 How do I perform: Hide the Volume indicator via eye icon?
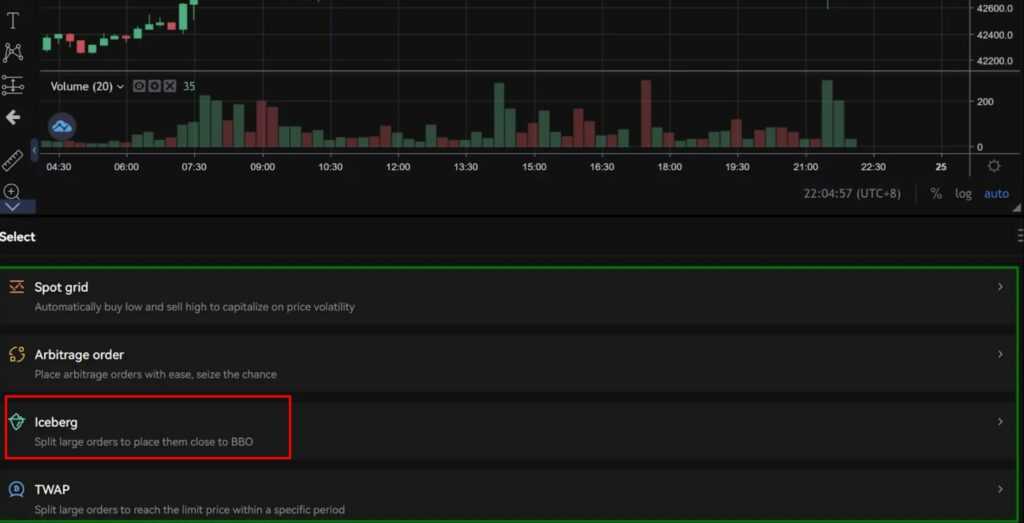coord(140,86)
